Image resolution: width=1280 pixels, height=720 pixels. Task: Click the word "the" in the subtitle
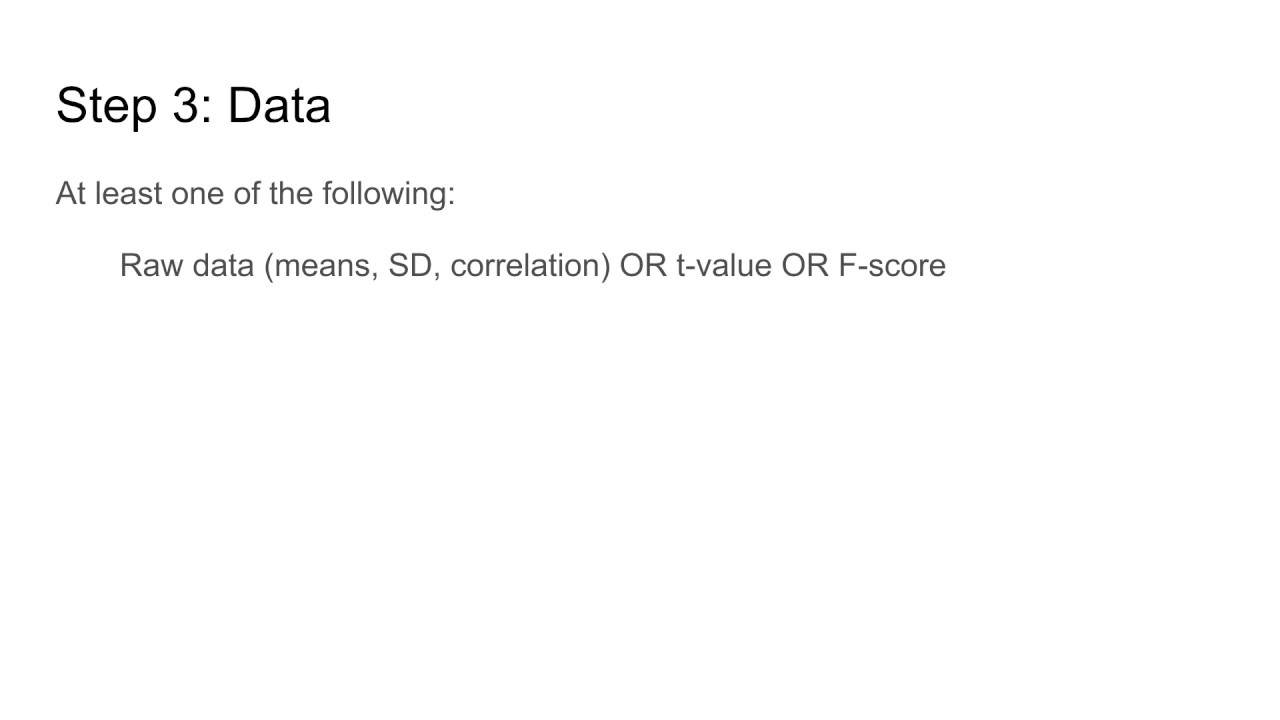(x=291, y=193)
